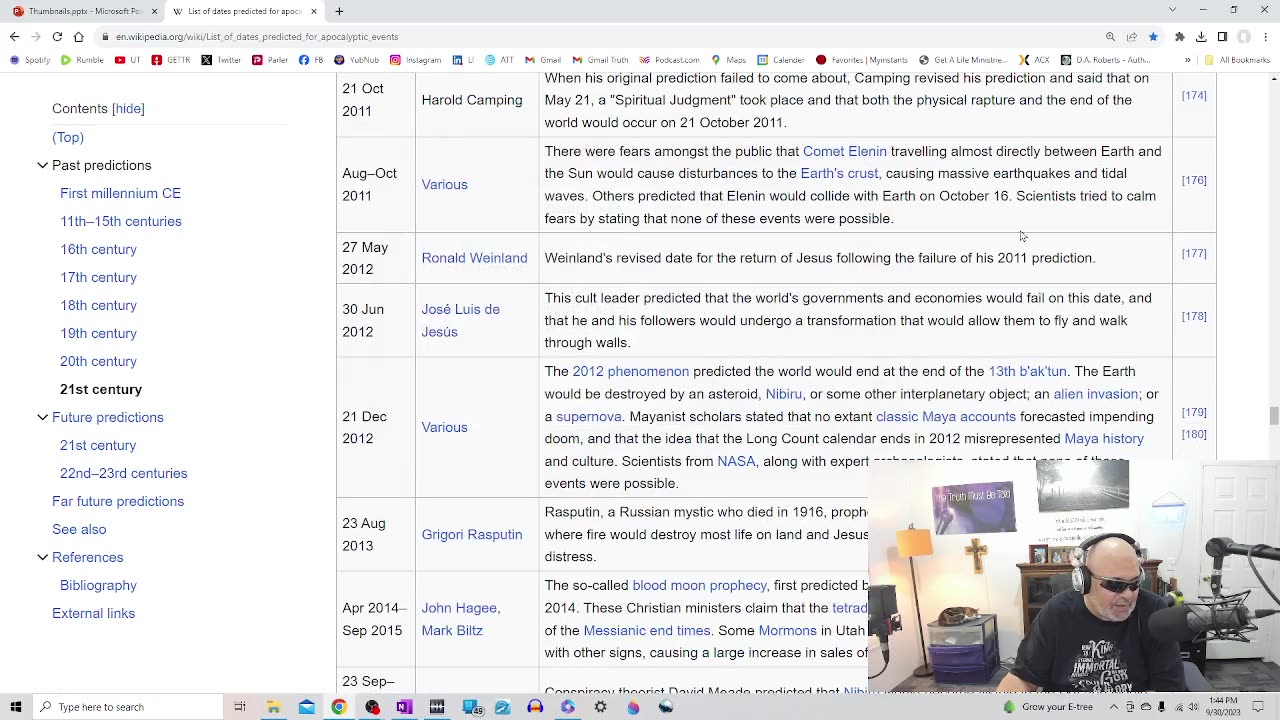The image size is (1280, 720).
Task: Jump to First millennium CE section
Action: tap(120, 193)
